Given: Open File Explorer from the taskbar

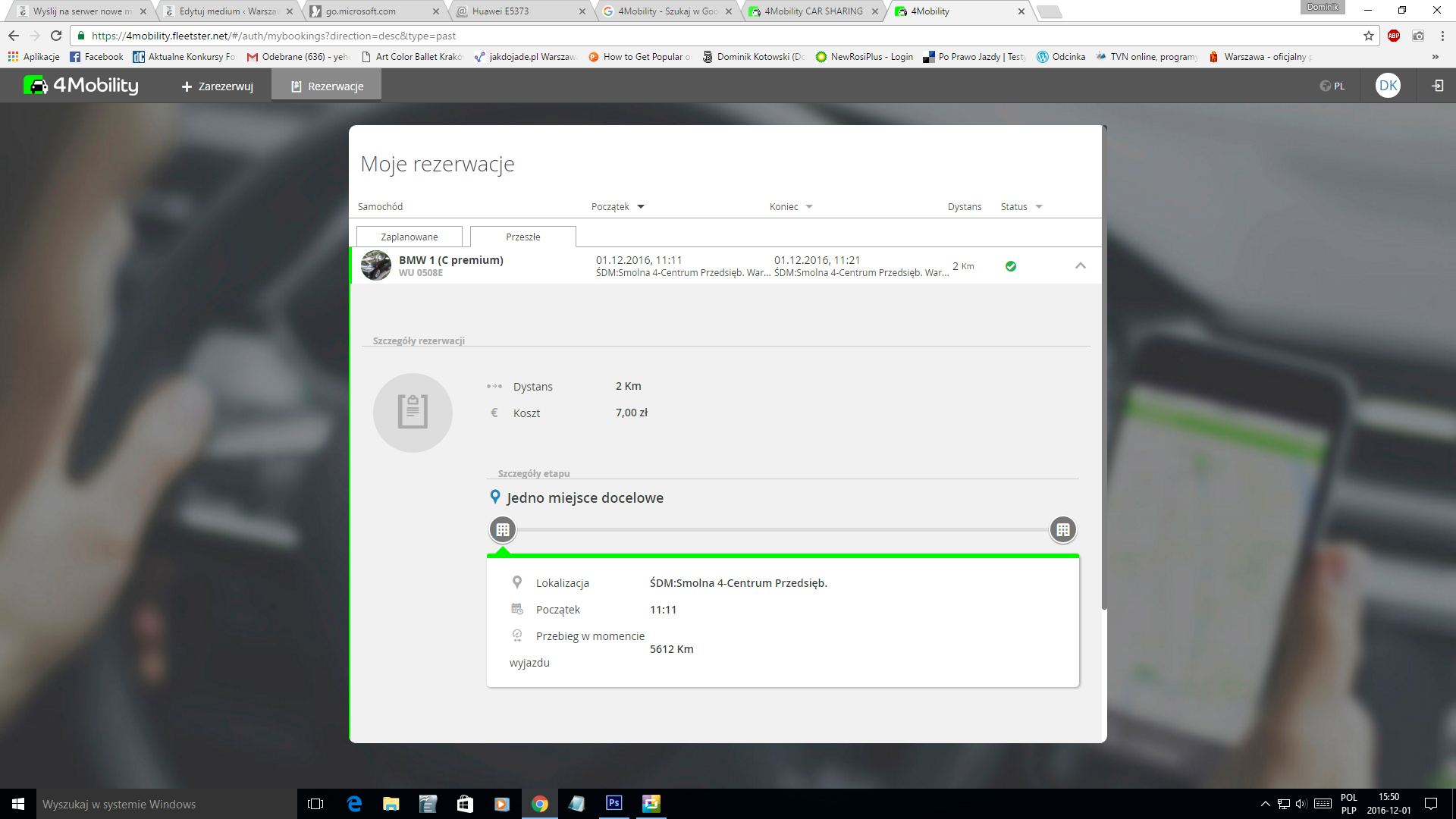Looking at the screenshot, I should (391, 804).
